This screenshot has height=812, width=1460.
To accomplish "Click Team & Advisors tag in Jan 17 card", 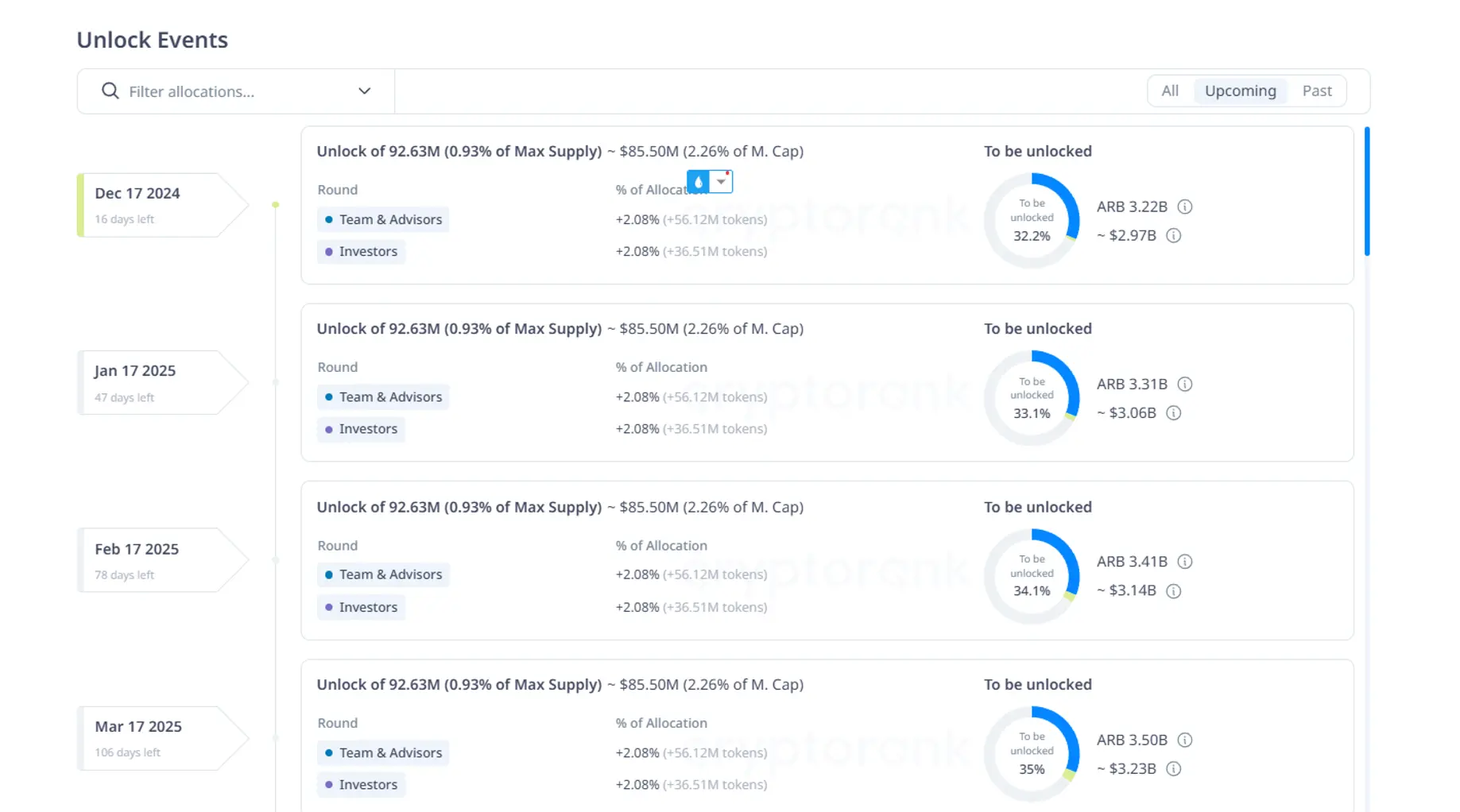I will point(383,396).
